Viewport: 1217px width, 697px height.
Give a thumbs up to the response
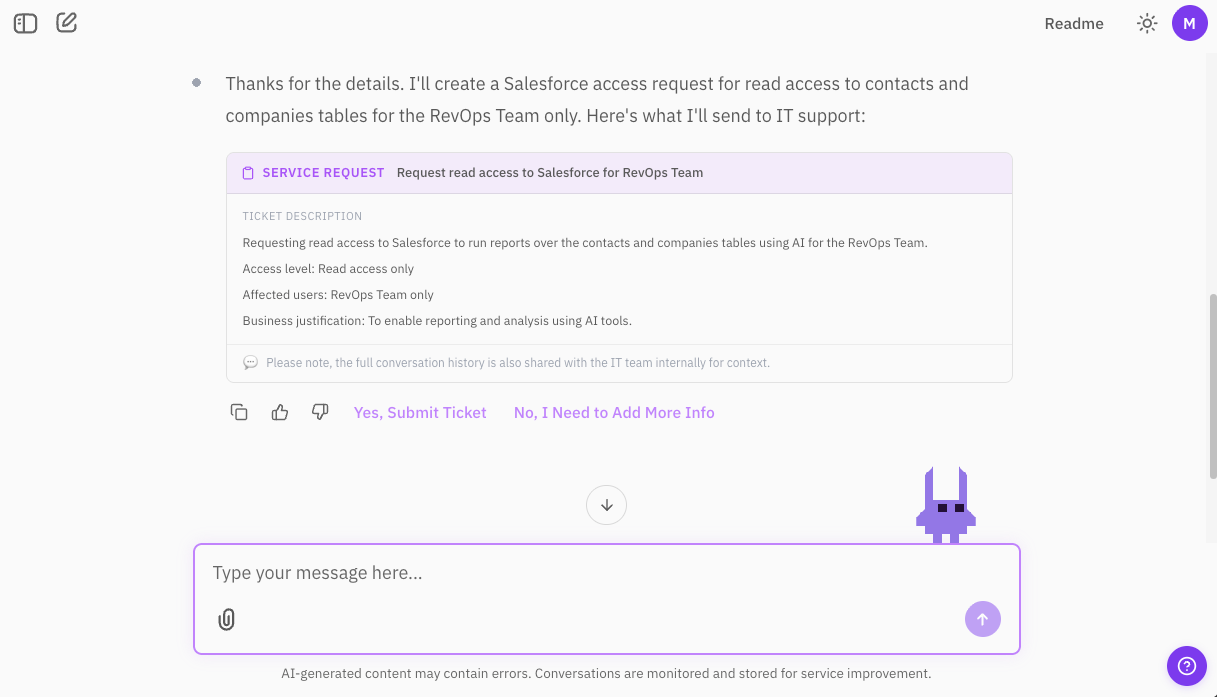(279, 412)
